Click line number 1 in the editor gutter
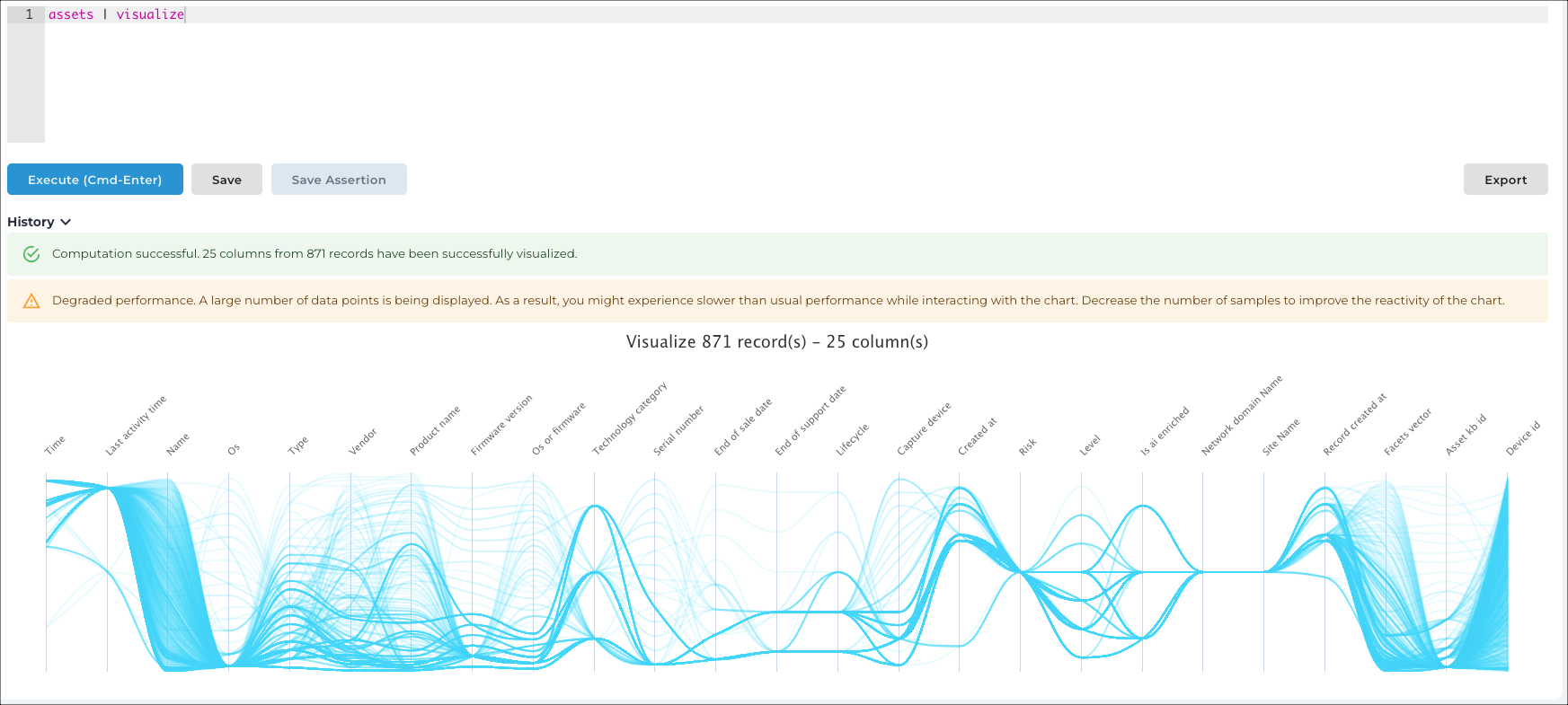The height and width of the screenshot is (705, 1568). click(x=30, y=14)
